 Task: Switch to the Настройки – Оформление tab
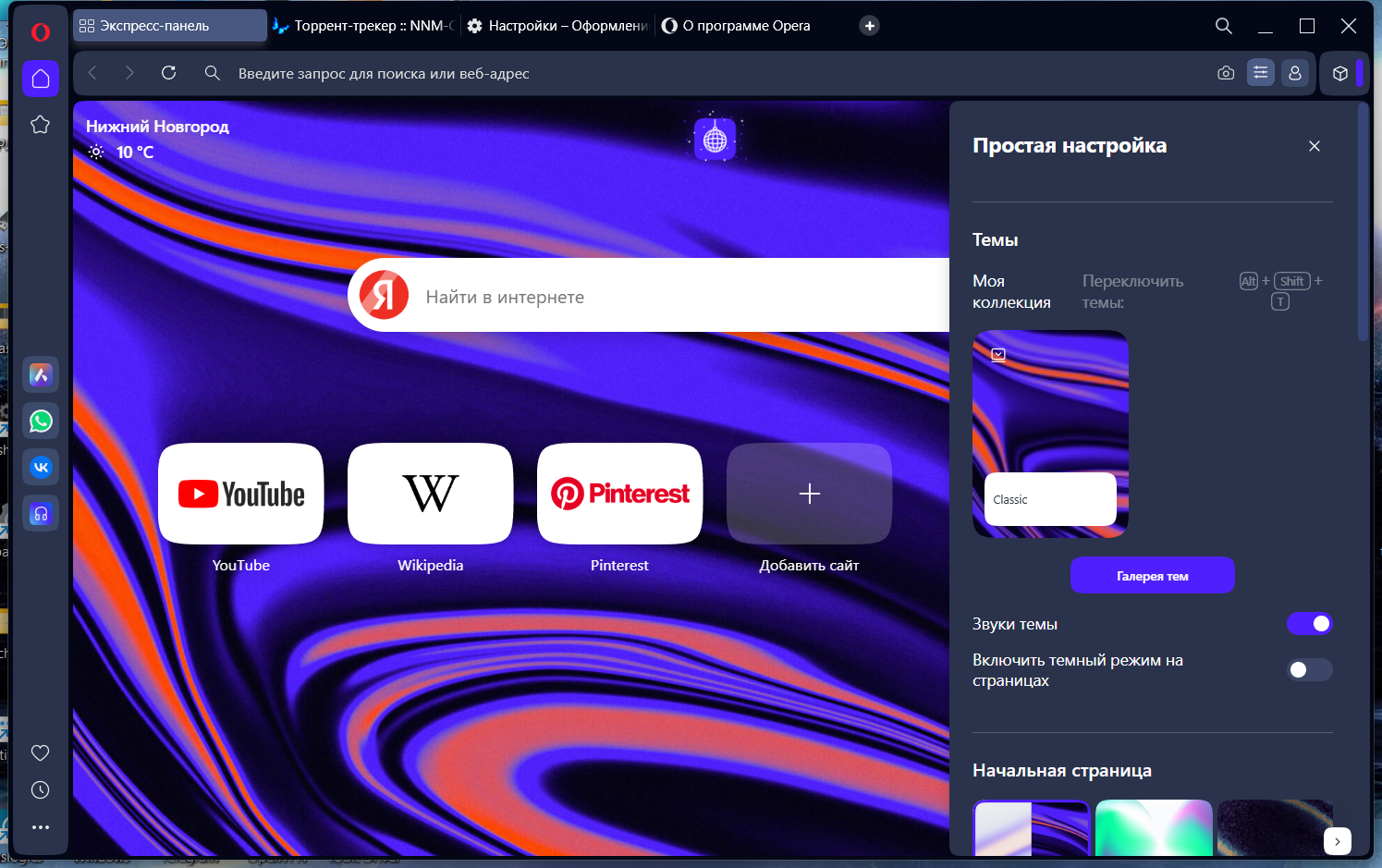(557, 26)
